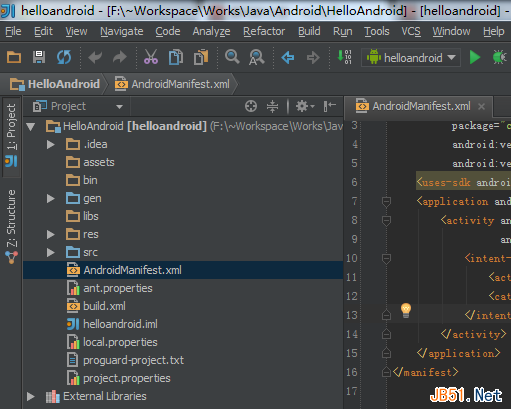Toggle the 7: Structure side tool window

pyautogui.click(x=11, y=227)
